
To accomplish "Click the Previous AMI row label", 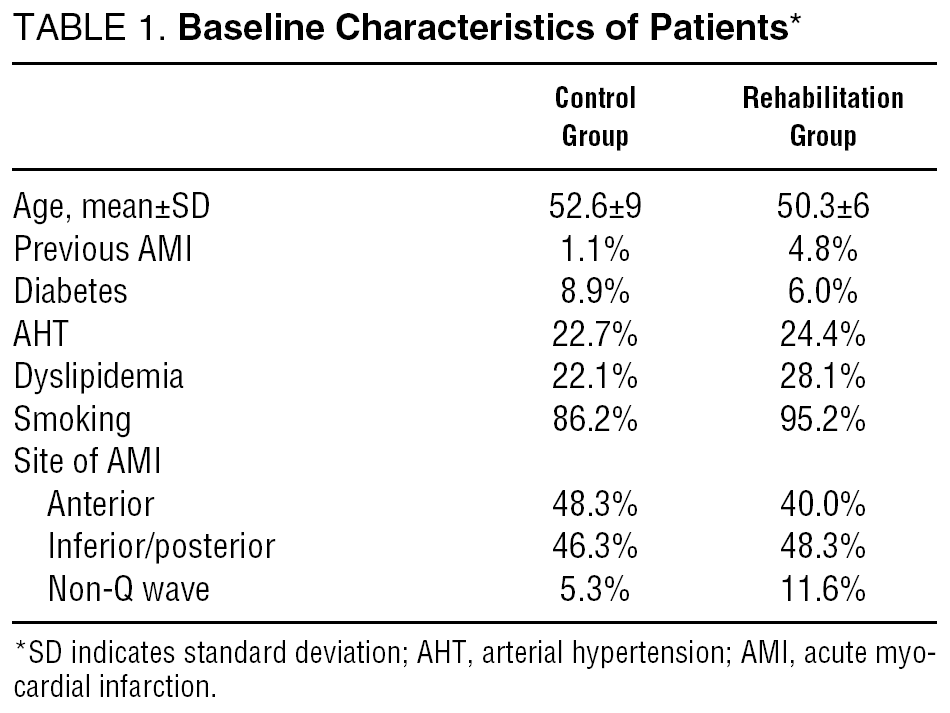I will 102,249.
